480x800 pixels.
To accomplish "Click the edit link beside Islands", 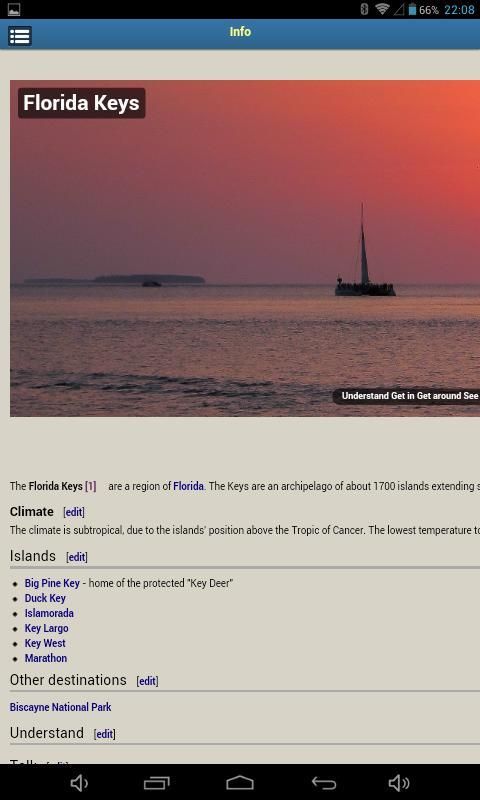I will point(77,557).
